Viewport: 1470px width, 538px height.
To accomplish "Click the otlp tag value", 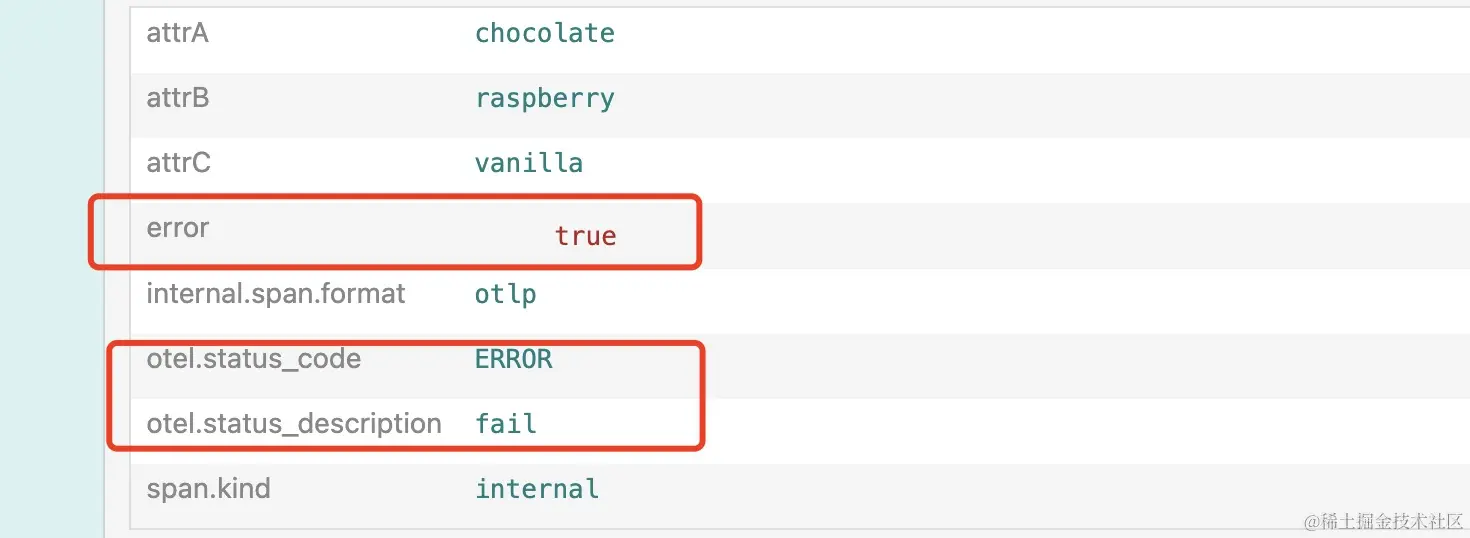I will tap(506, 295).
